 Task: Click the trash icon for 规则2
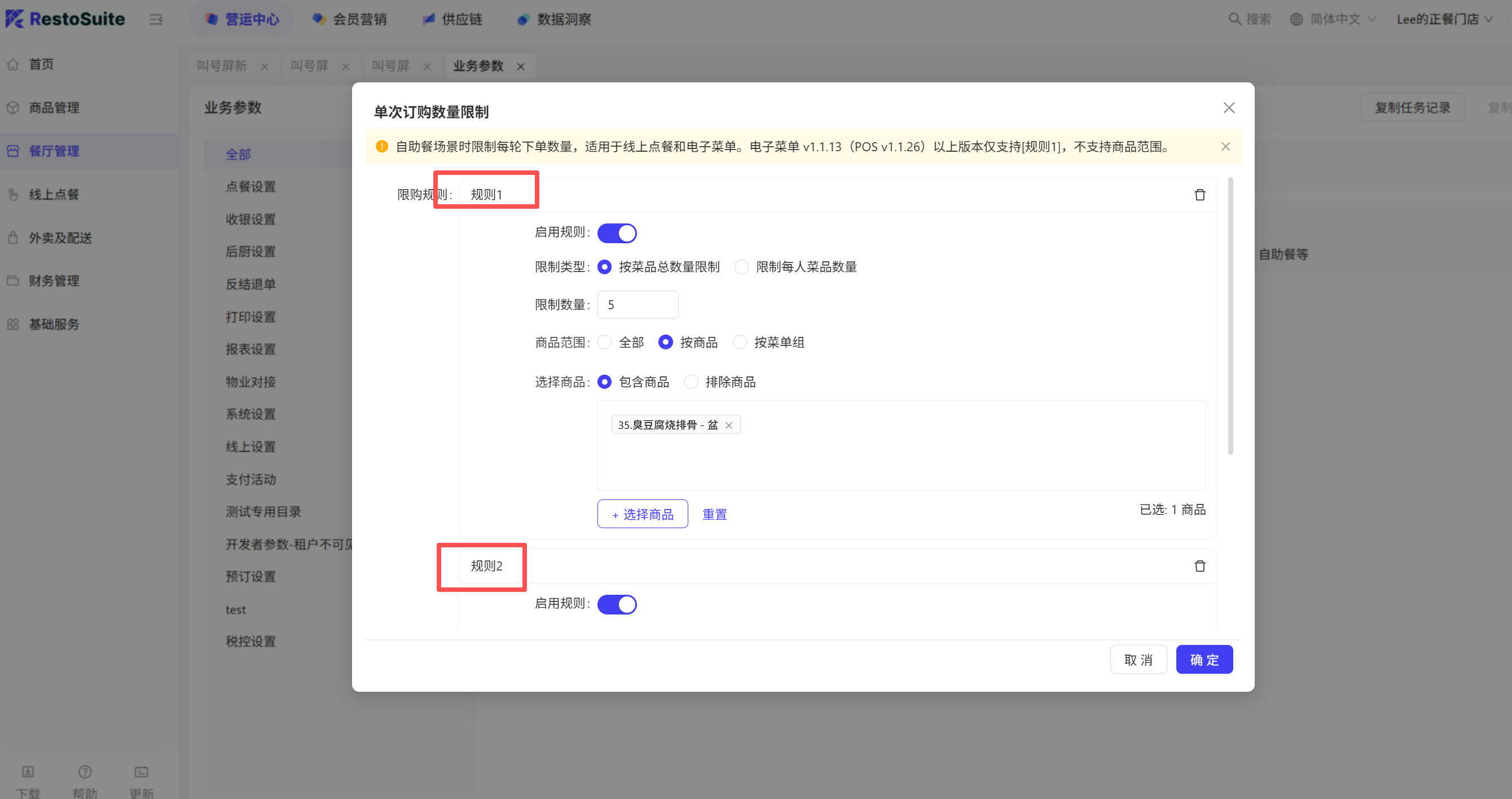[x=1199, y=566]
